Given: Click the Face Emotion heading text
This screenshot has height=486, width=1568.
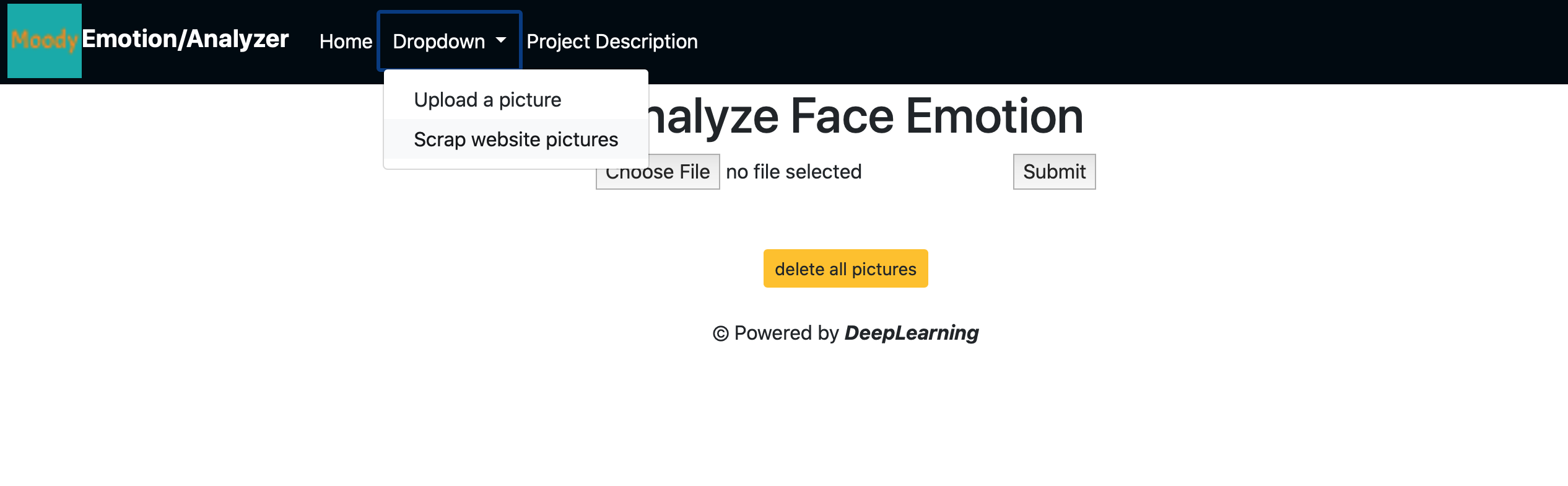Looking at the screenshot, I should coord(936,117).
